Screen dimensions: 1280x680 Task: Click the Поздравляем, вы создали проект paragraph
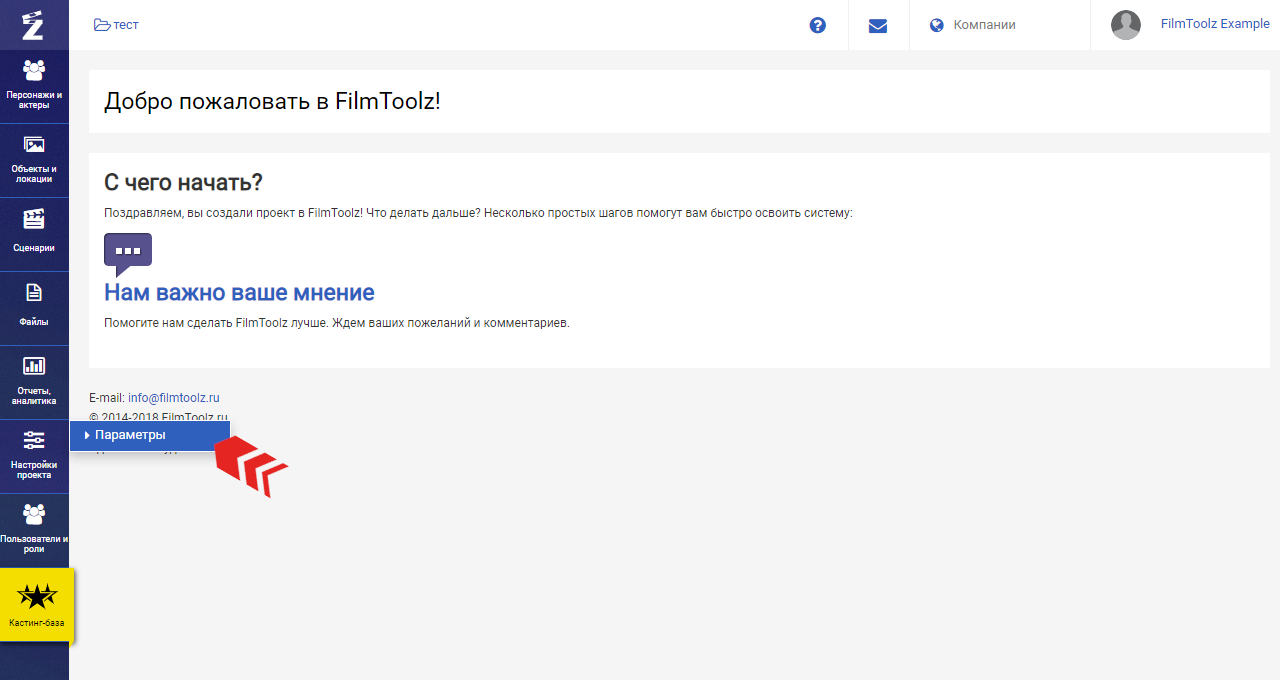(478, 213)
